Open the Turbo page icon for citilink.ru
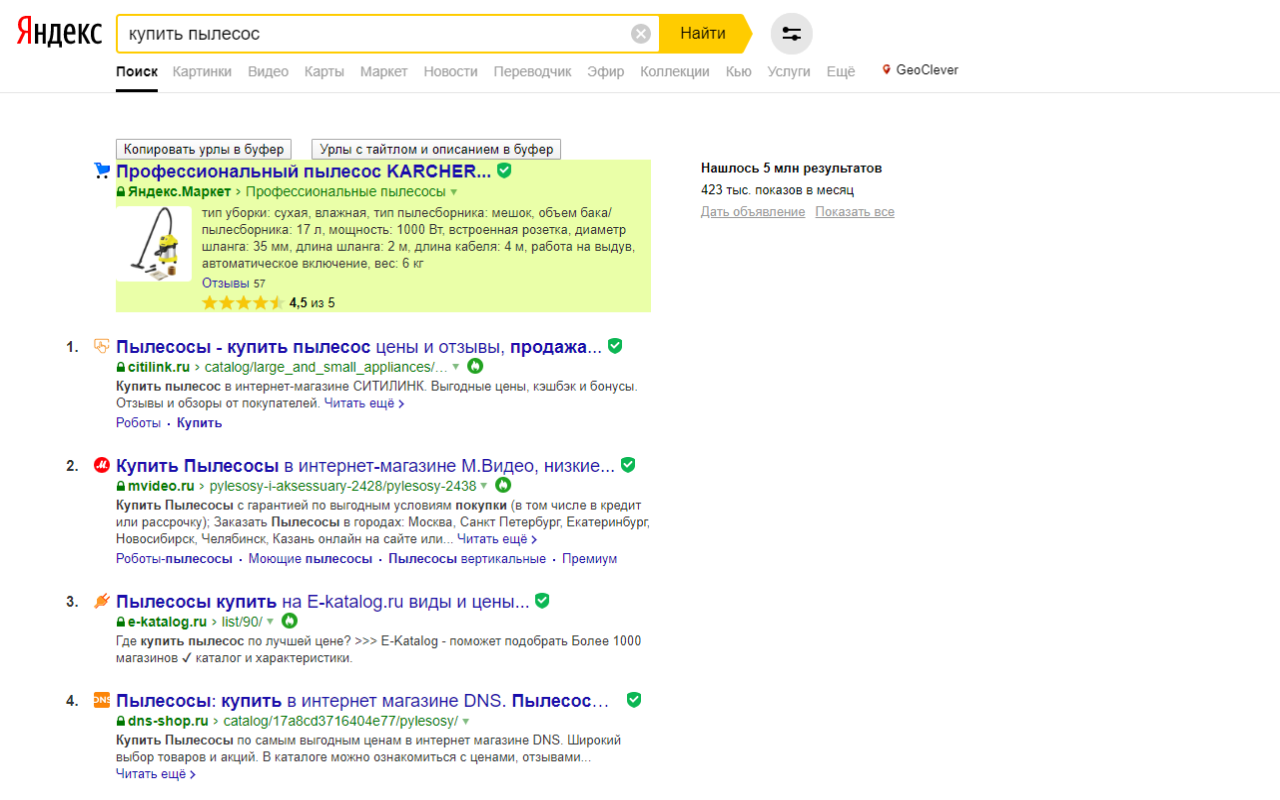 [x=475, y=366]
